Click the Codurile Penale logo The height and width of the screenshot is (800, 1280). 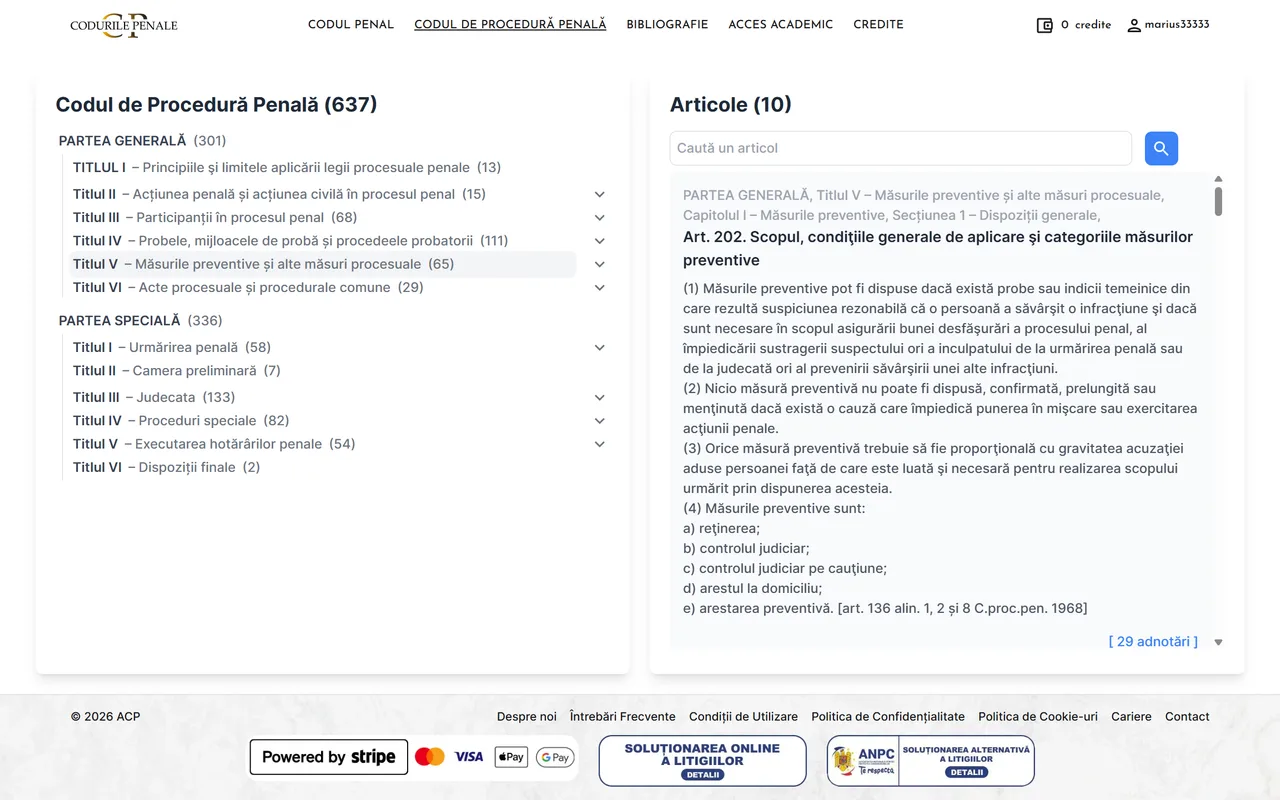[124, 25]
